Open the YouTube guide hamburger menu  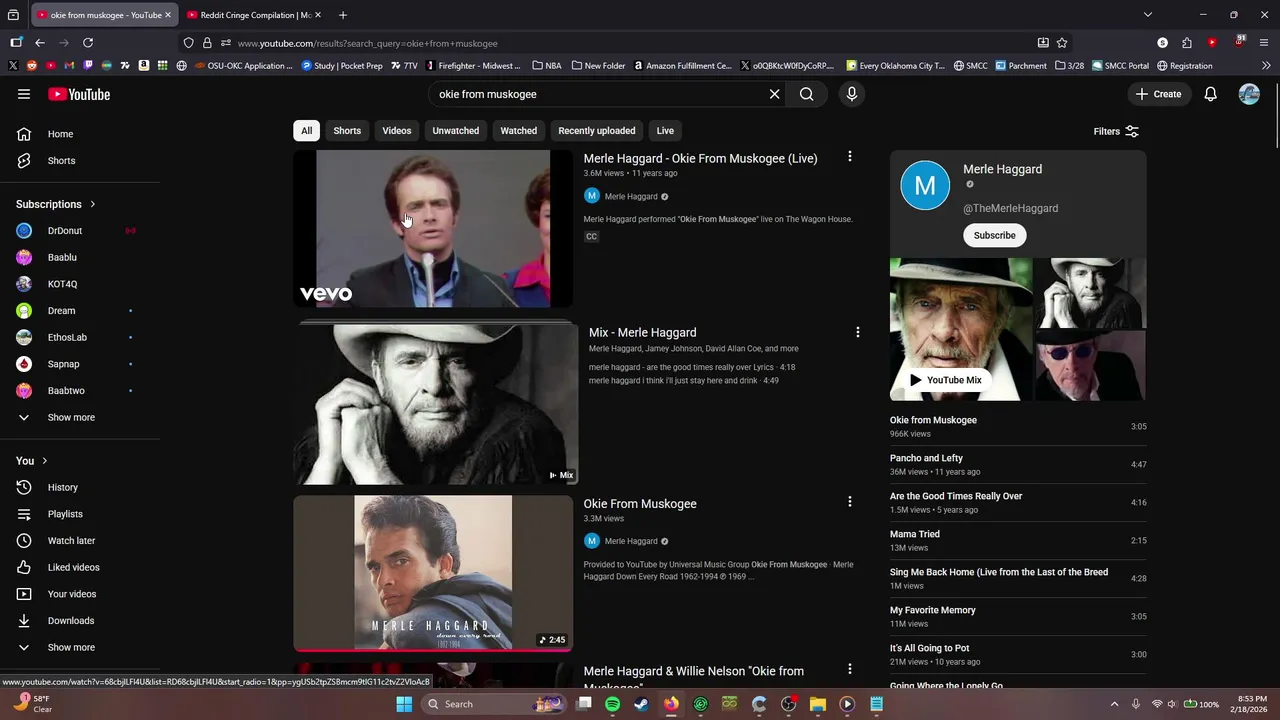click(24, 94)
